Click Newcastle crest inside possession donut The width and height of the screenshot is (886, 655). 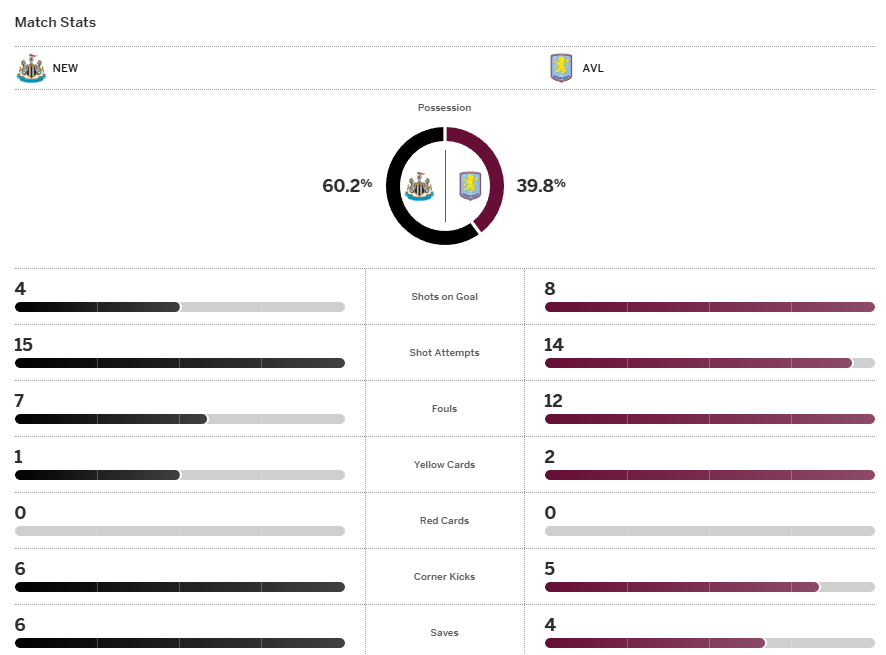418,186
